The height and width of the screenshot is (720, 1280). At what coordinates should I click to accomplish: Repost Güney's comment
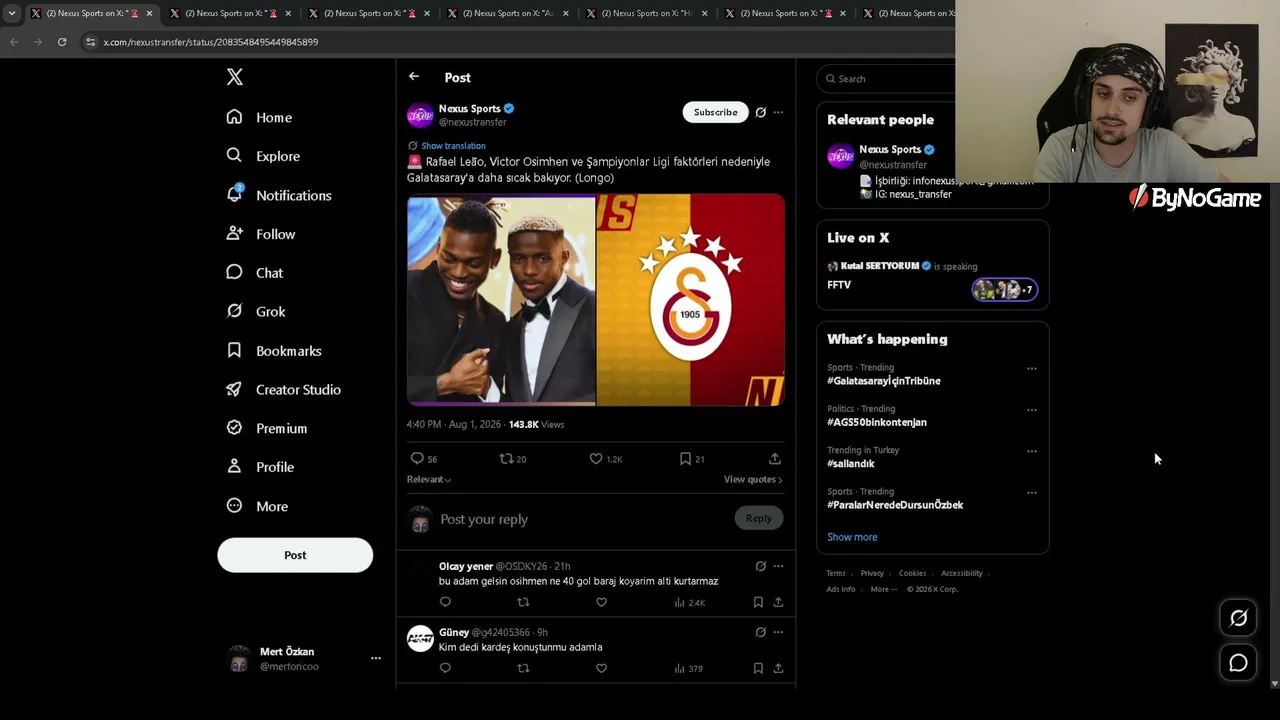coord(523,668)
